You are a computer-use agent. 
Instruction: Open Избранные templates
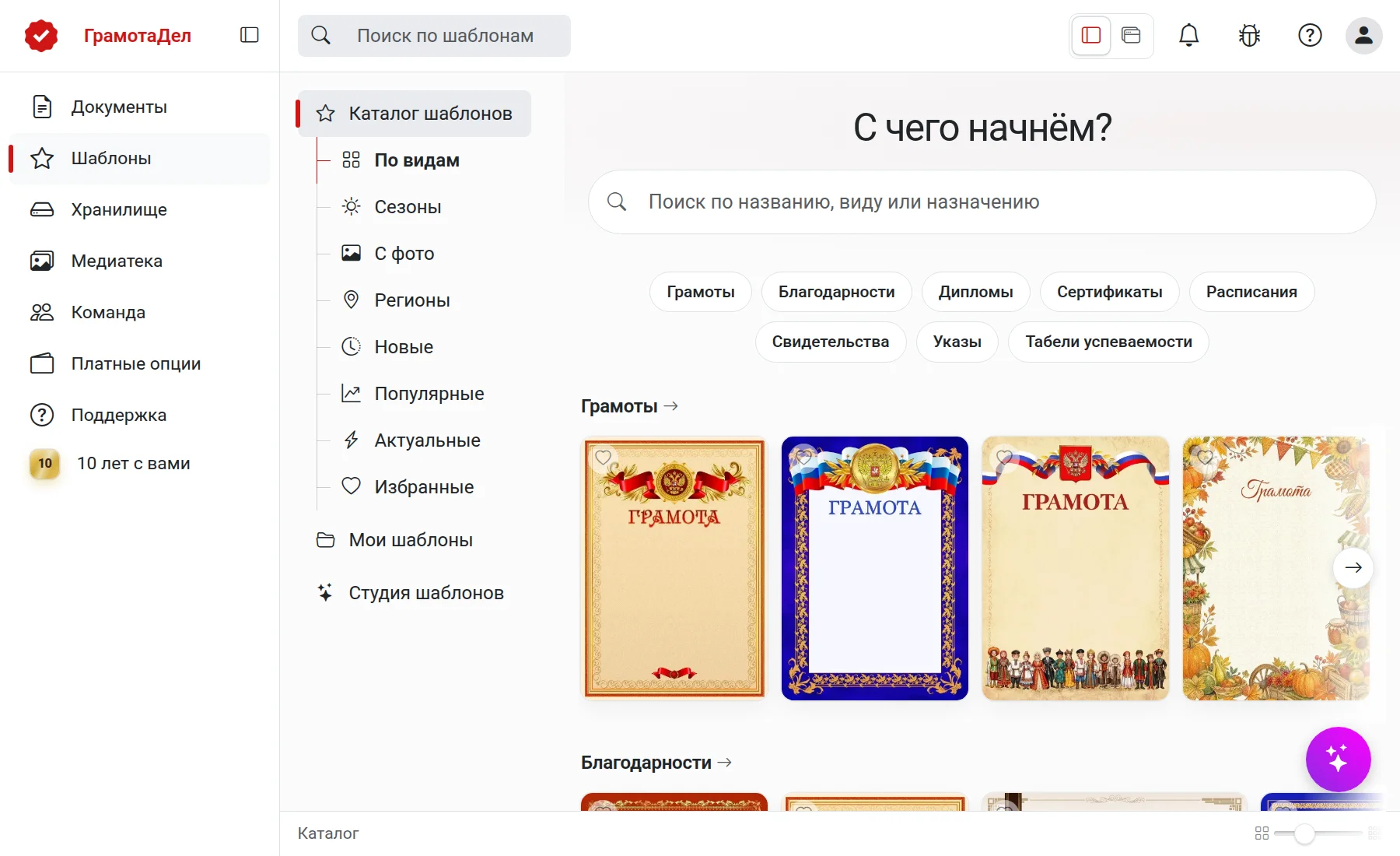tap(408, 487)
